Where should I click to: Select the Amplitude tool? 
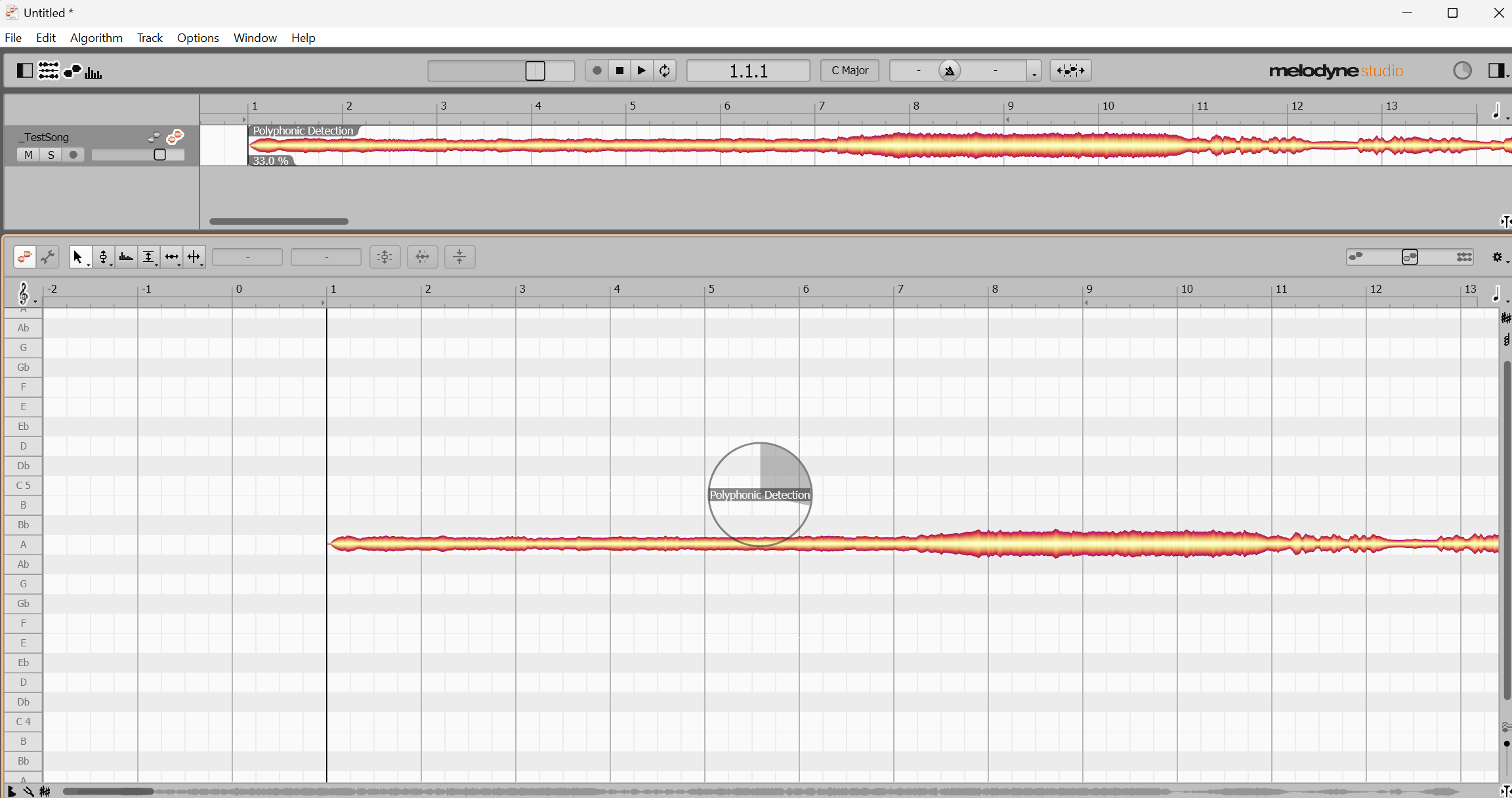149,257
